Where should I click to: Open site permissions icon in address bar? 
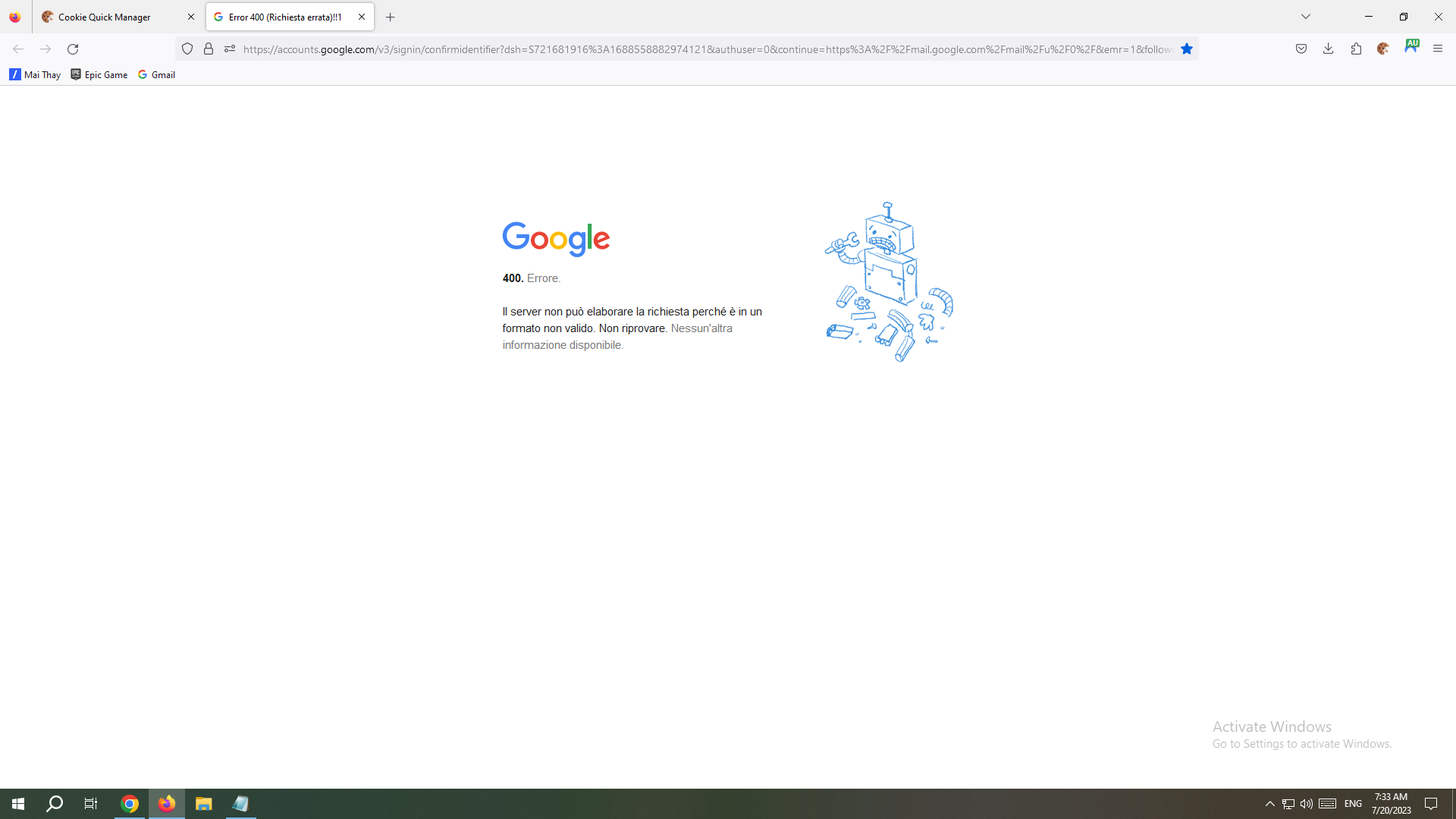point(230,49)
